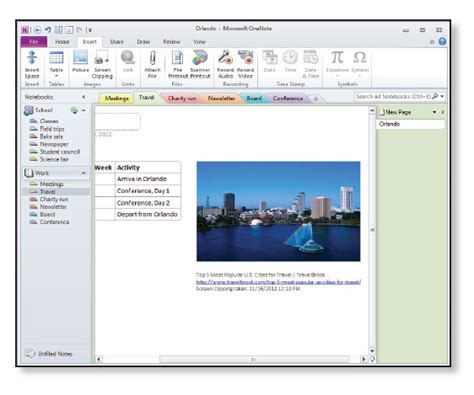
Task: Switch to the Home ribbon tab
Action: (x=62, y=42)
